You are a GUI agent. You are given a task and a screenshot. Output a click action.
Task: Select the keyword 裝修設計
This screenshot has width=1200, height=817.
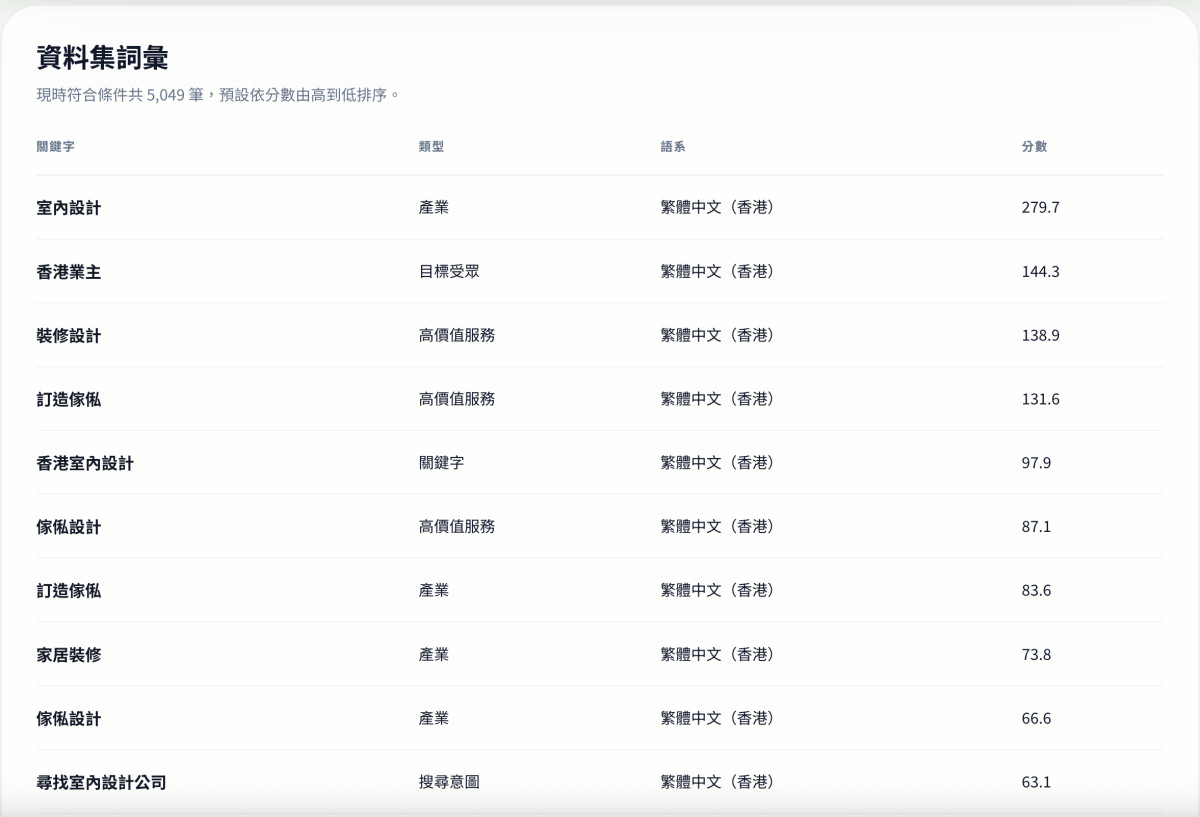pos(69,336)
